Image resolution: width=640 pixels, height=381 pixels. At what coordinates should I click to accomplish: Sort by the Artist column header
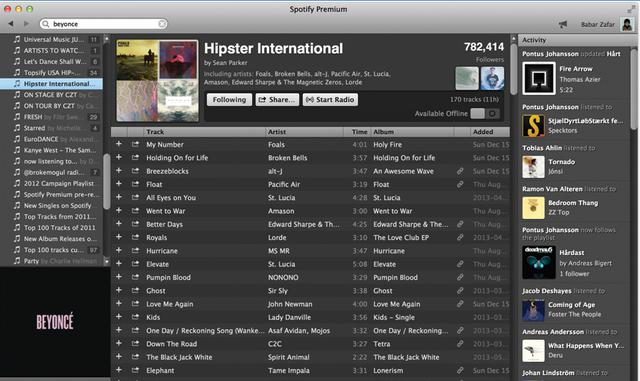[304, 132]
